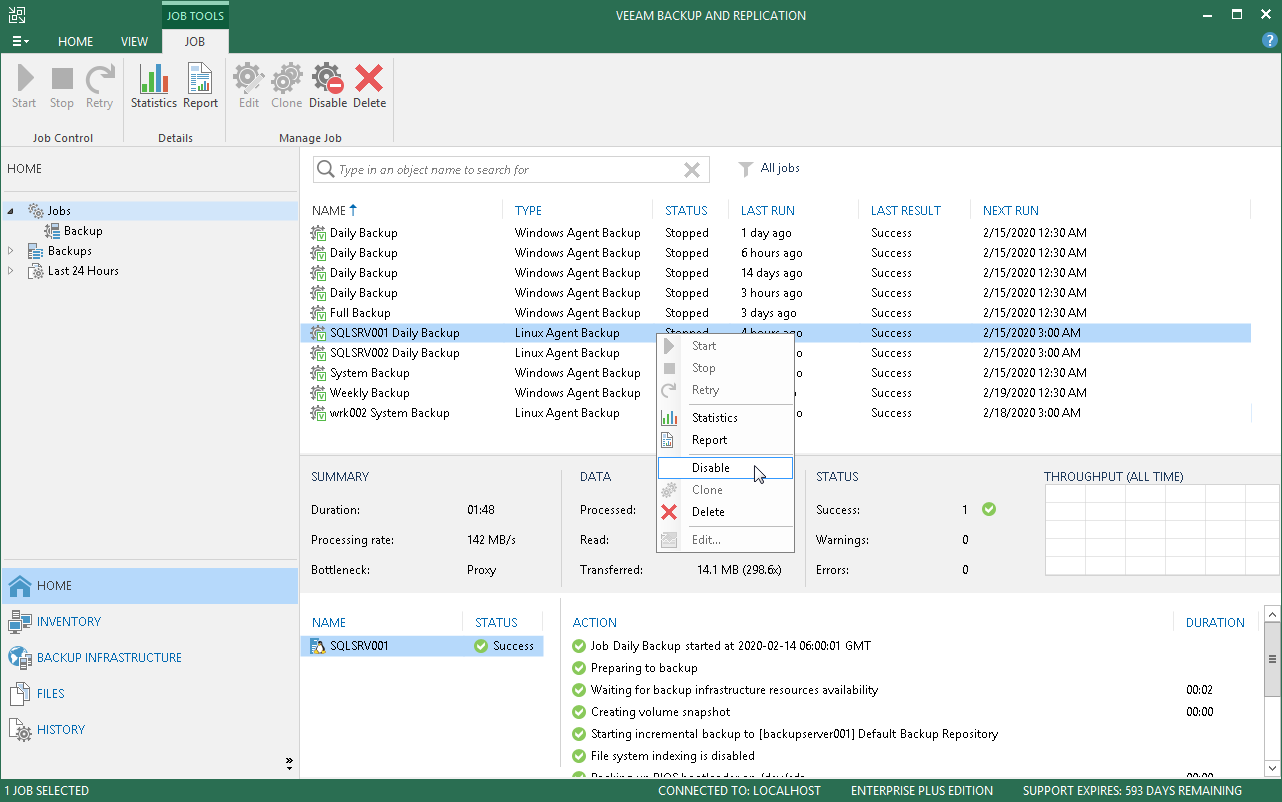Switch to the Inventory view

[68, 622]
